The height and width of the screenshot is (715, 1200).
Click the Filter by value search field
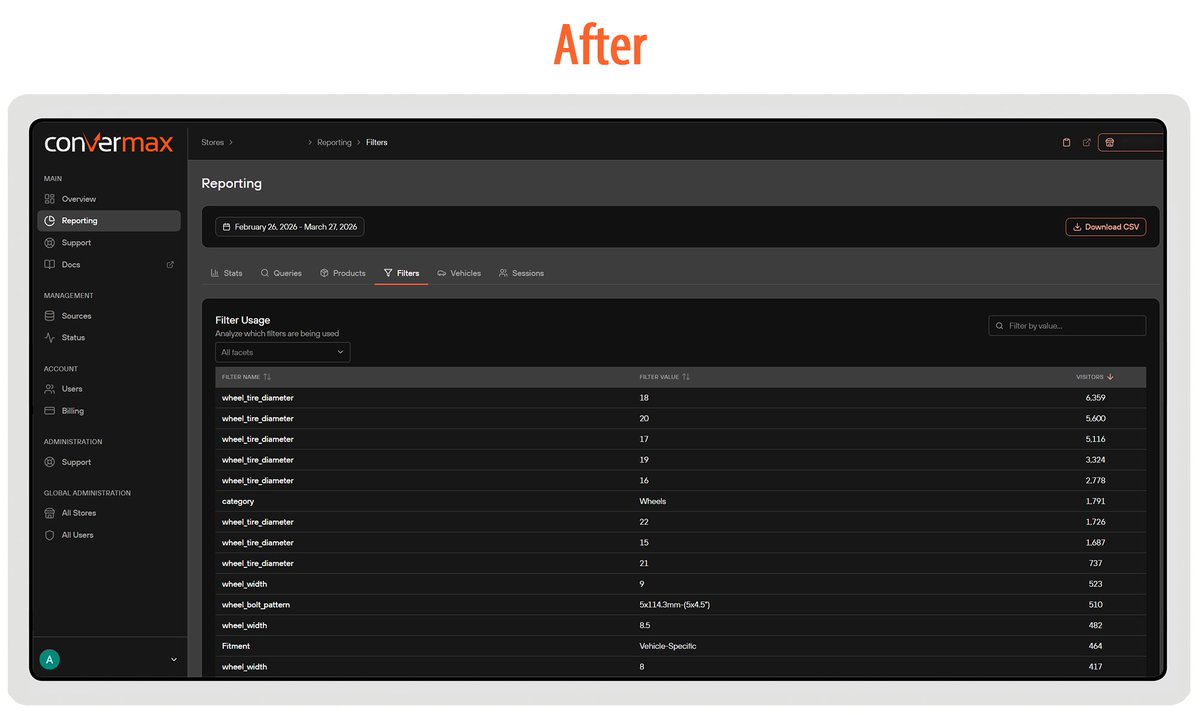pos(1067,326)
